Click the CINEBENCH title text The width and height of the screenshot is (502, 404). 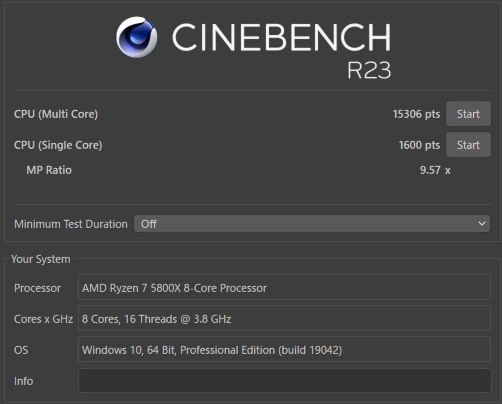click(x=281, y=37)
